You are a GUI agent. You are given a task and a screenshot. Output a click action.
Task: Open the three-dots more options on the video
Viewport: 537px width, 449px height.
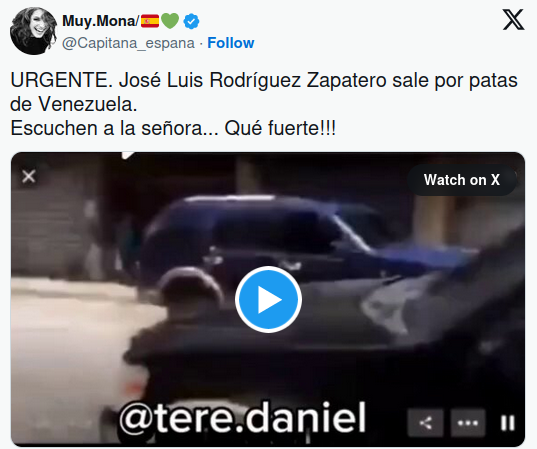(467, 423)
